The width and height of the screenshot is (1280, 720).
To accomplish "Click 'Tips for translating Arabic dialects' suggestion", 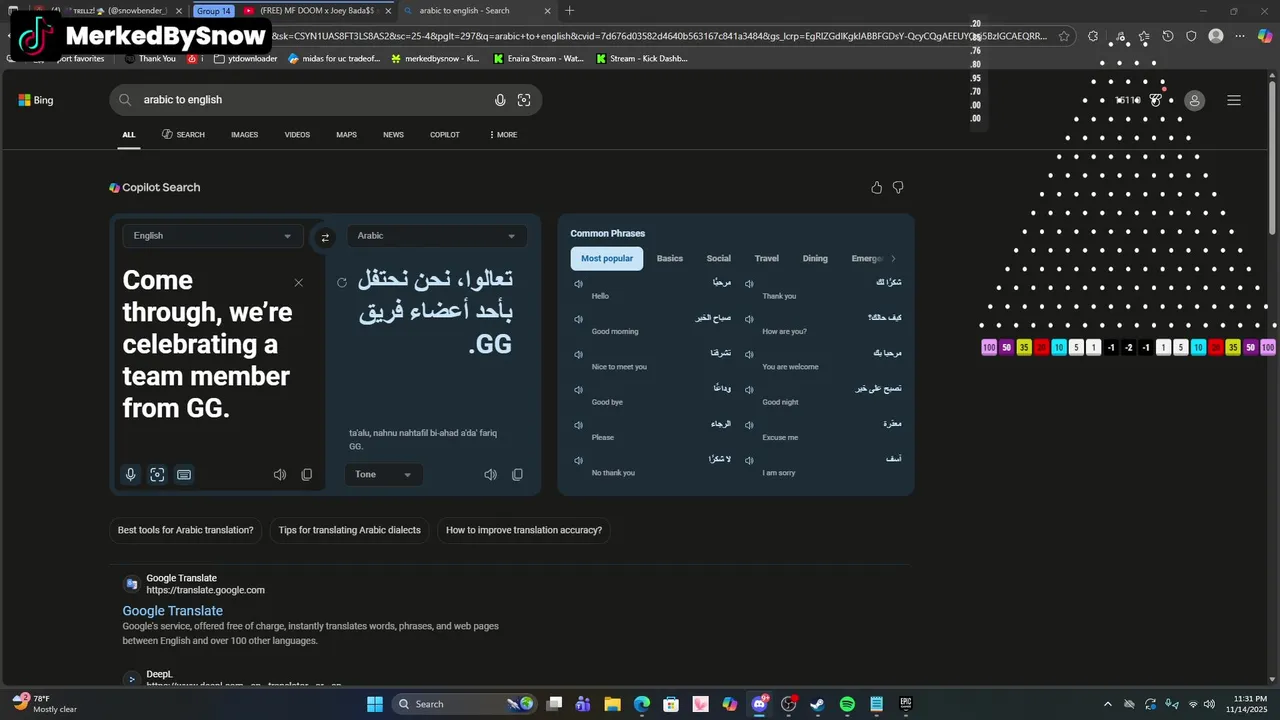I will (x=350, y=530).
